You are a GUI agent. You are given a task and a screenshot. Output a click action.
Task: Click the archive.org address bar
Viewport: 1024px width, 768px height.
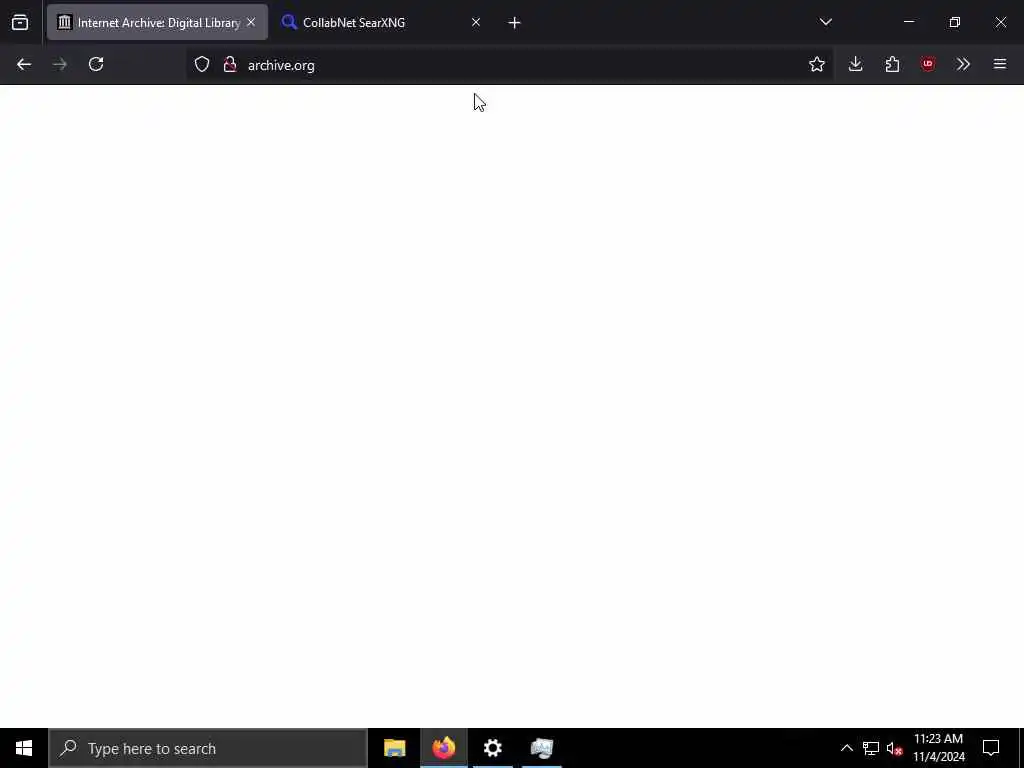click(509, 65)
